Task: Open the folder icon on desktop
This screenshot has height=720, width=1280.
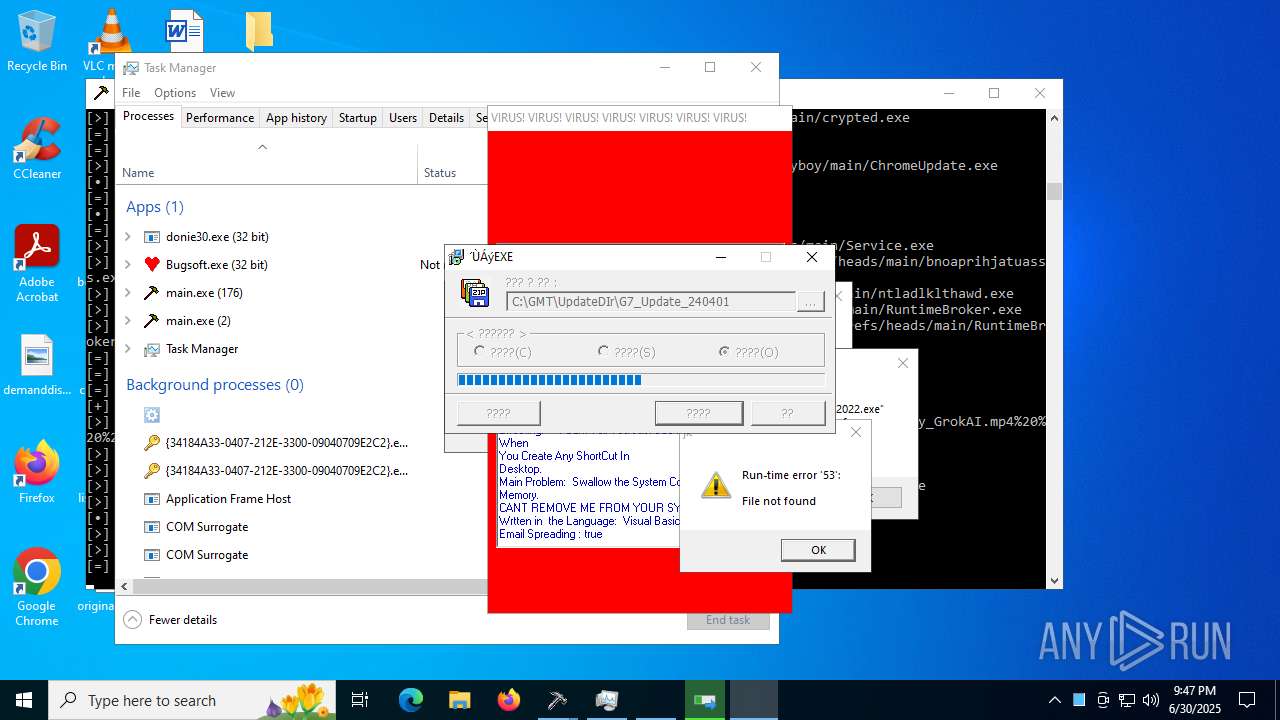Action: pos(259,31)
